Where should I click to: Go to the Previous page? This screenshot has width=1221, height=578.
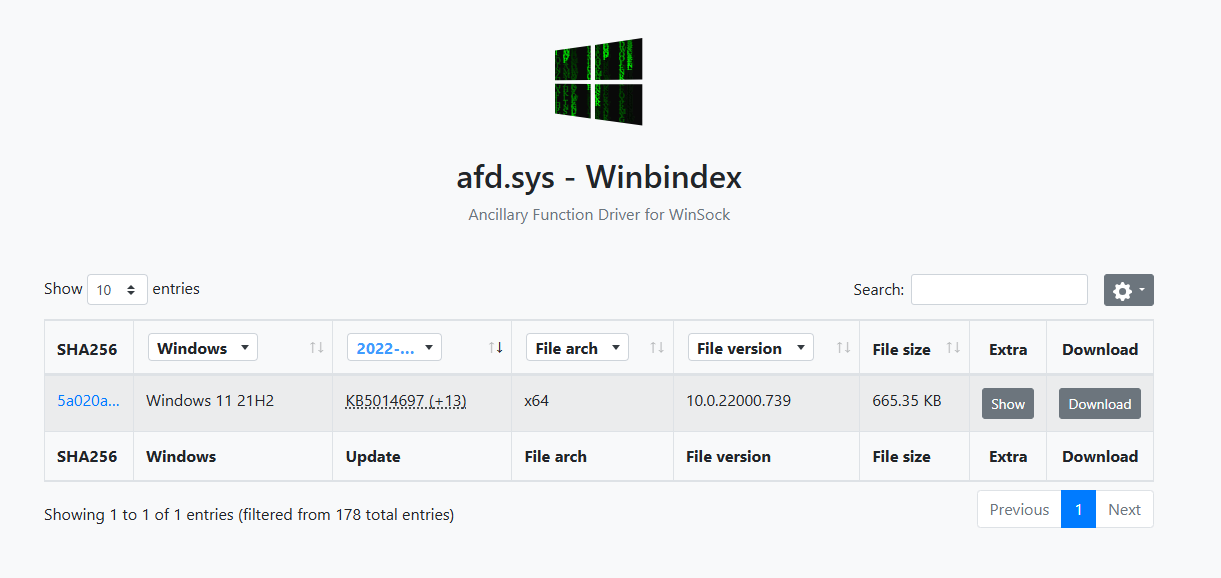[x=1019, y=509]
